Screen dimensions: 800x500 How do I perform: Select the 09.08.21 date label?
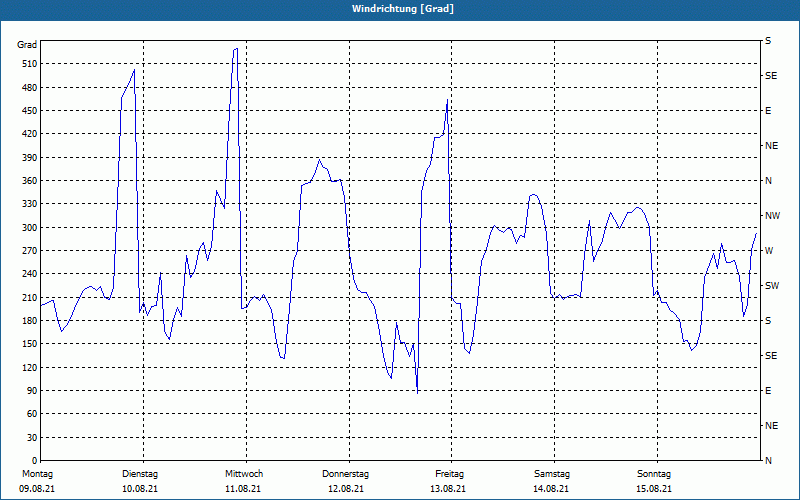(x=37, y=489)
